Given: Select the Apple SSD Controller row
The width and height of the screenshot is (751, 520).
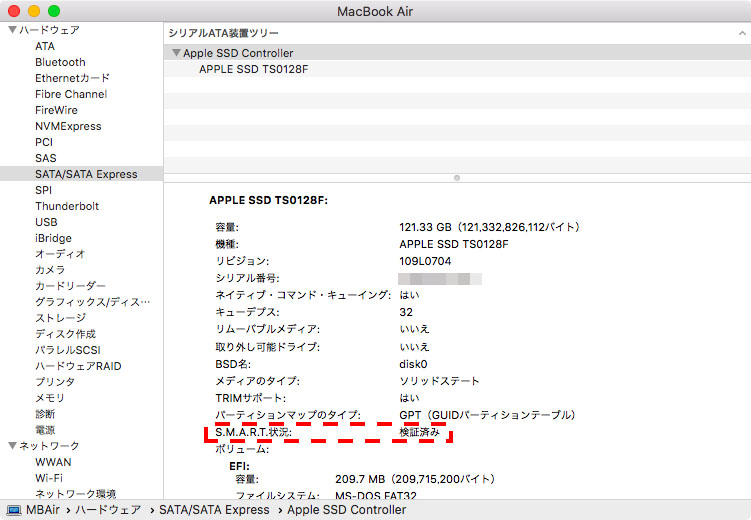Looking at the screenshot, I should coord(457,53).
